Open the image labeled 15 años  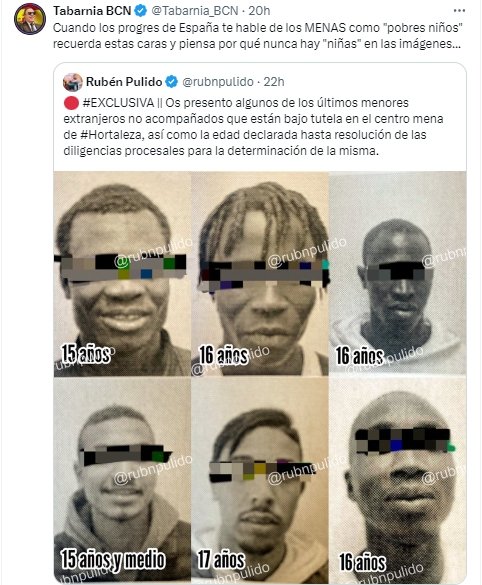coord(122,274)
